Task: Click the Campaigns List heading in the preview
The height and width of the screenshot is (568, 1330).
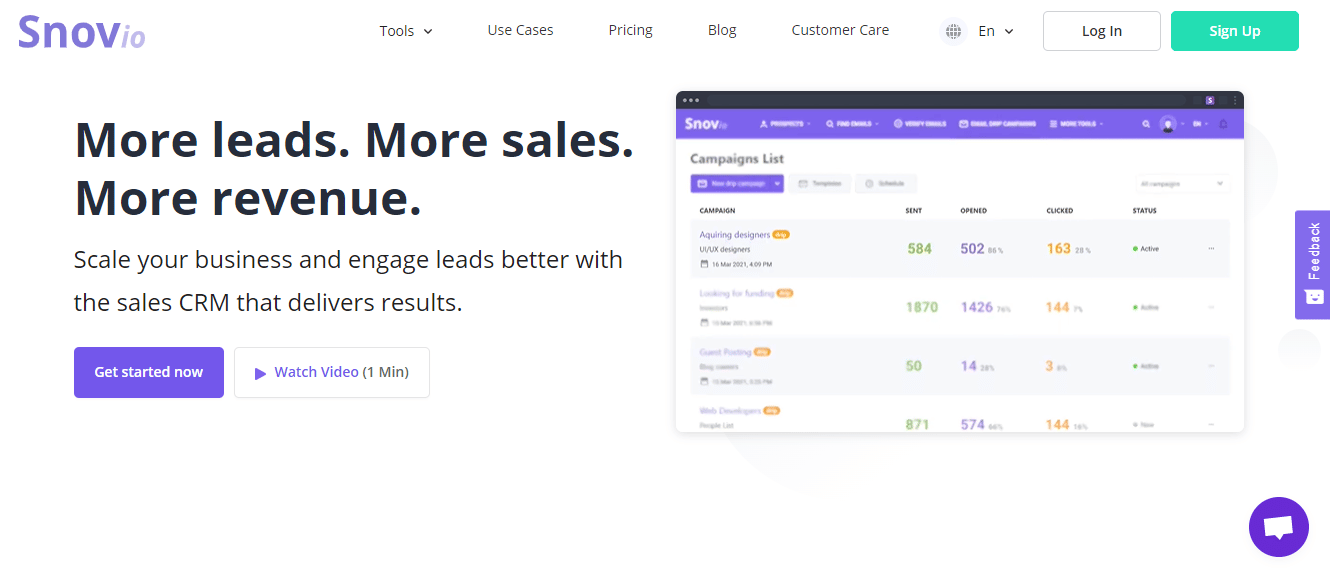Action: coord(737,159)
